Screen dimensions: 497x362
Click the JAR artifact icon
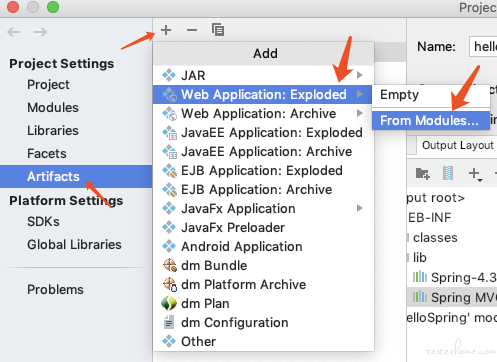click(x=169, y=75)
